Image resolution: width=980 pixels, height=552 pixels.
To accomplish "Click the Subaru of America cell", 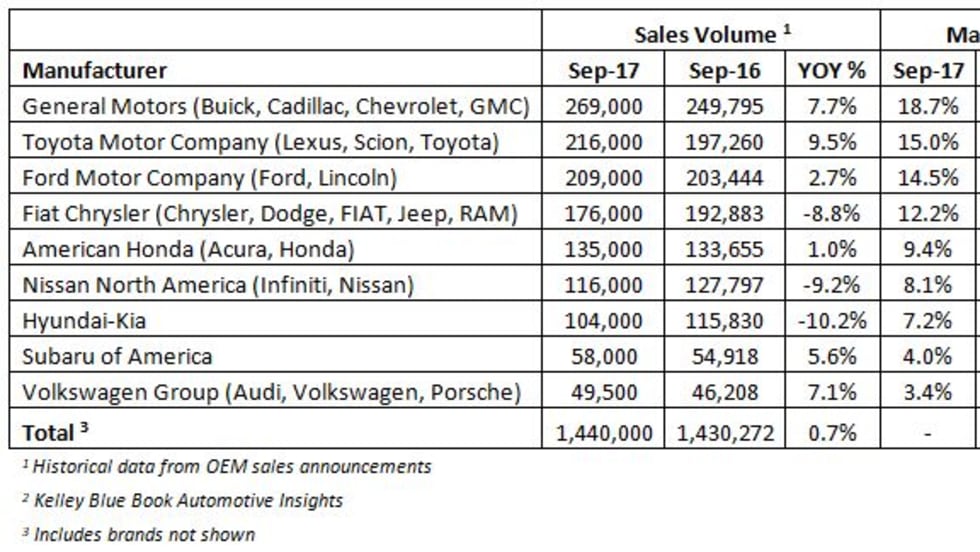I will coord(117,356).
